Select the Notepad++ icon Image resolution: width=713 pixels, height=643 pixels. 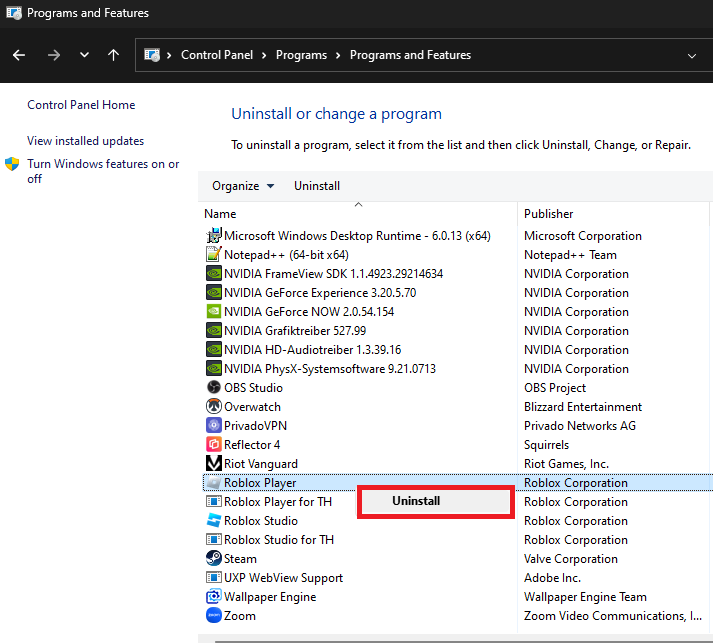[x=213, y=255]
